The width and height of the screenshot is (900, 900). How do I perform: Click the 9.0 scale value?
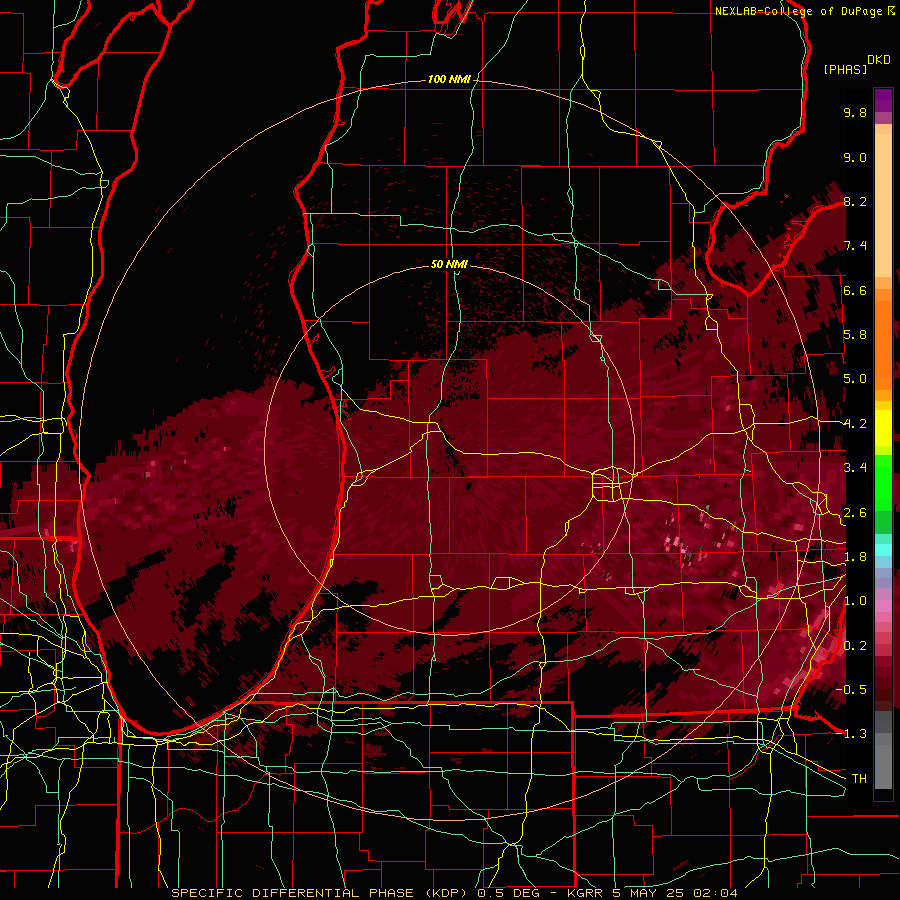pyautogui.click(x=855, y=157)
